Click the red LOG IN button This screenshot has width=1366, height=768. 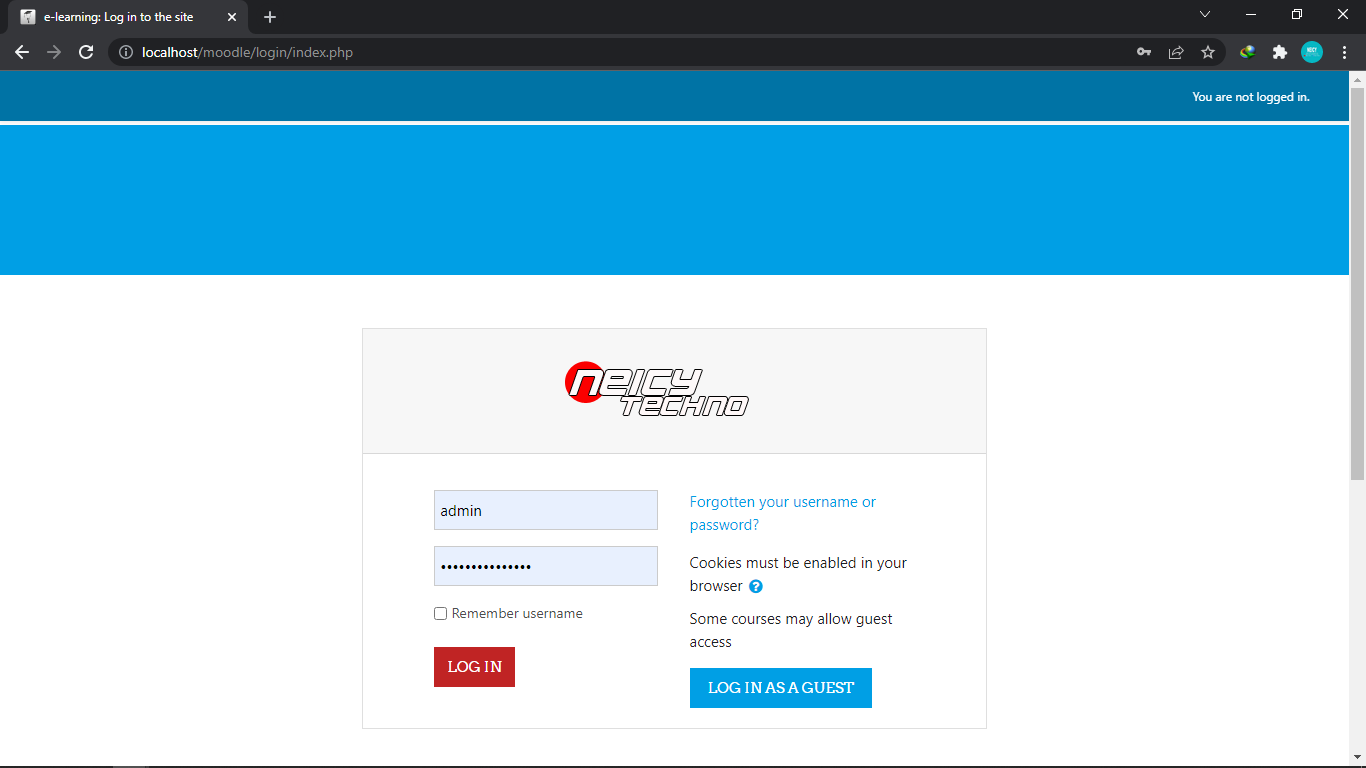(474, 667)
